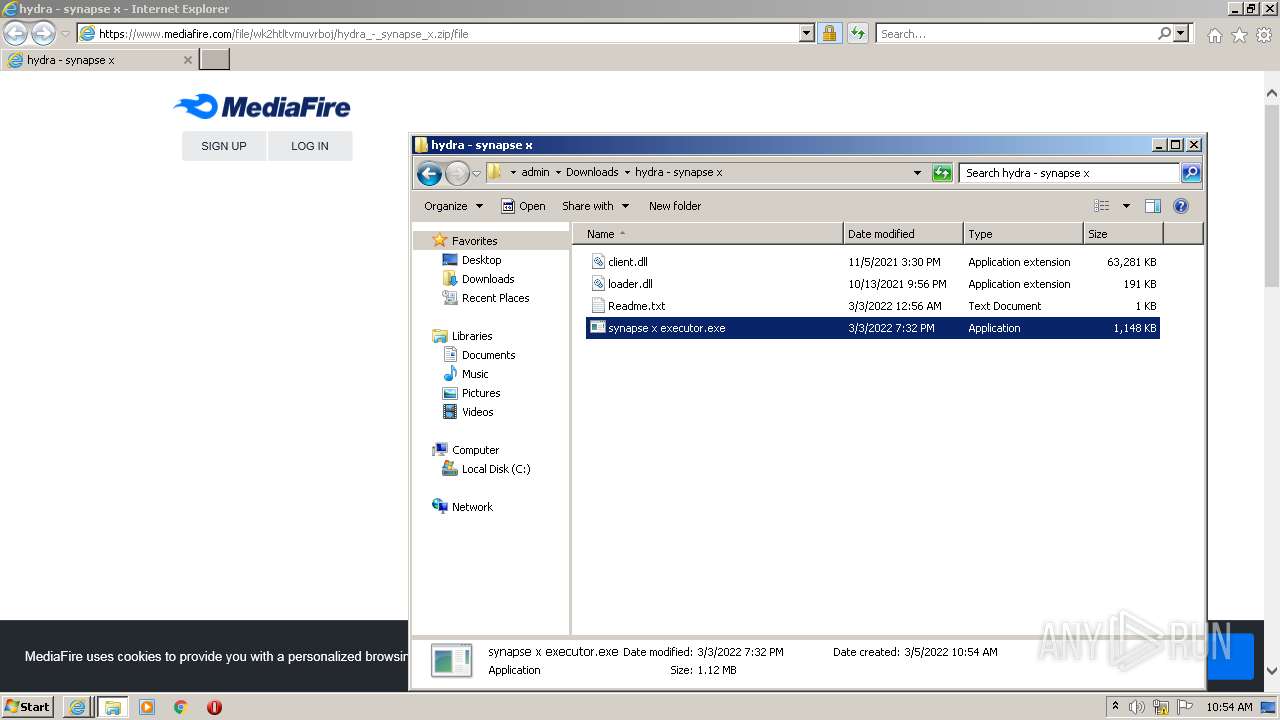
Task: Open the Share with dropdown
Action: [x=596, y=206]
